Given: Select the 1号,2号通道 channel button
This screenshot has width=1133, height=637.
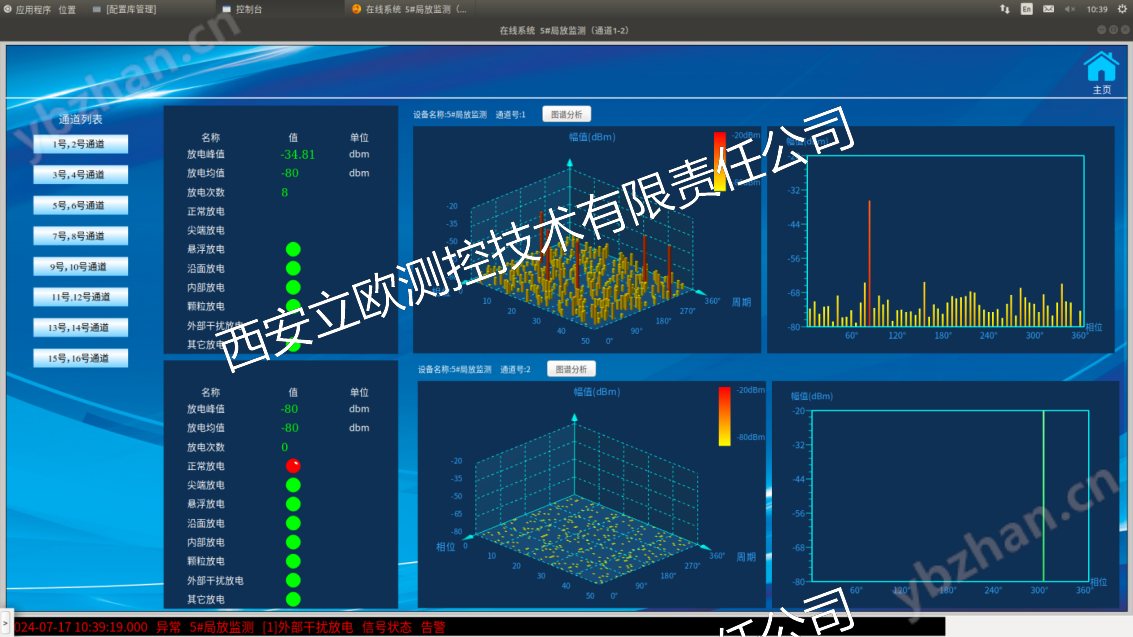Looking at the screenshot, I should [81, 144].
